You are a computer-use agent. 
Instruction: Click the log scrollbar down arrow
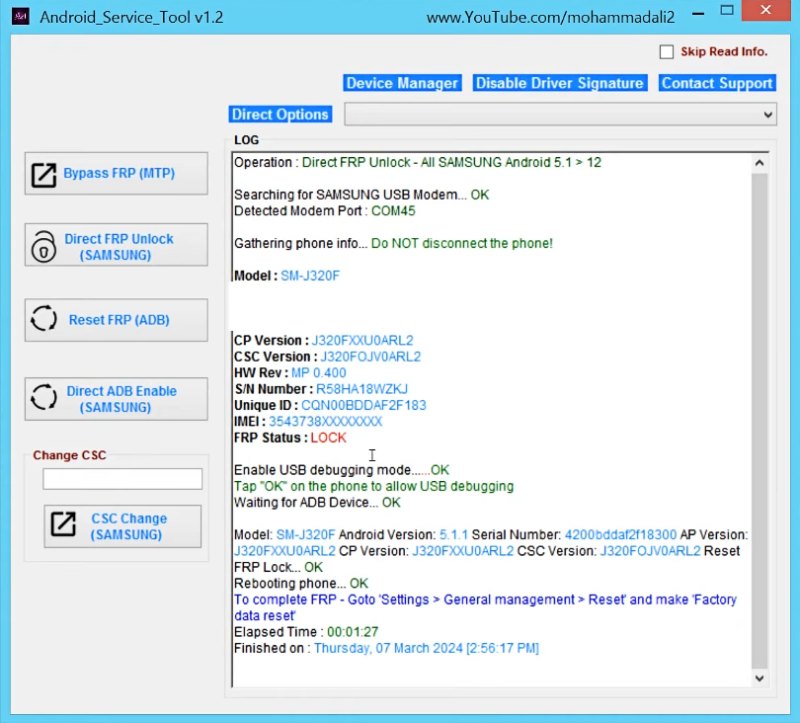click(x=760, y=676)
